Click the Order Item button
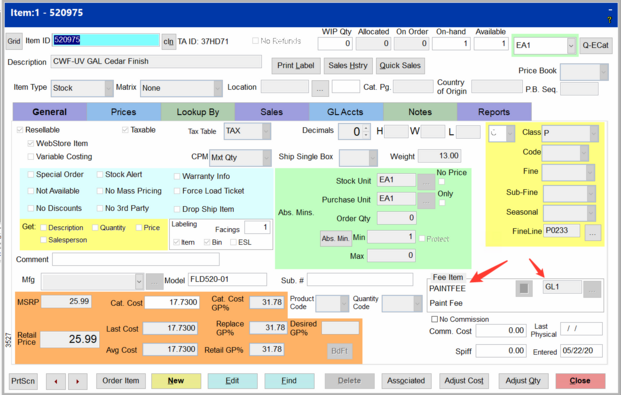The height and width of the screenshot is (395, 621). tap(121, 381)
